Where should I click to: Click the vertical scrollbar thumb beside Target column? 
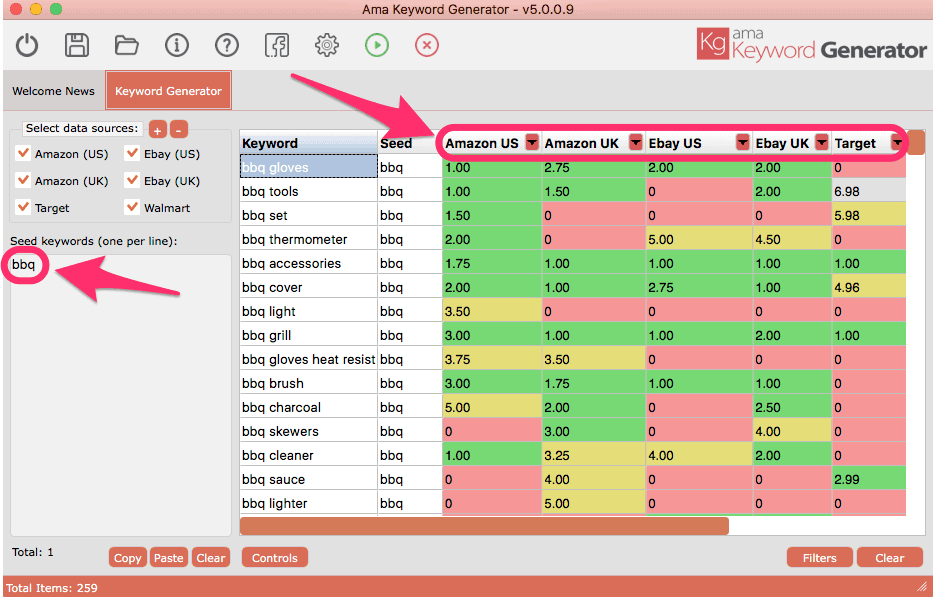click(916, 142)
